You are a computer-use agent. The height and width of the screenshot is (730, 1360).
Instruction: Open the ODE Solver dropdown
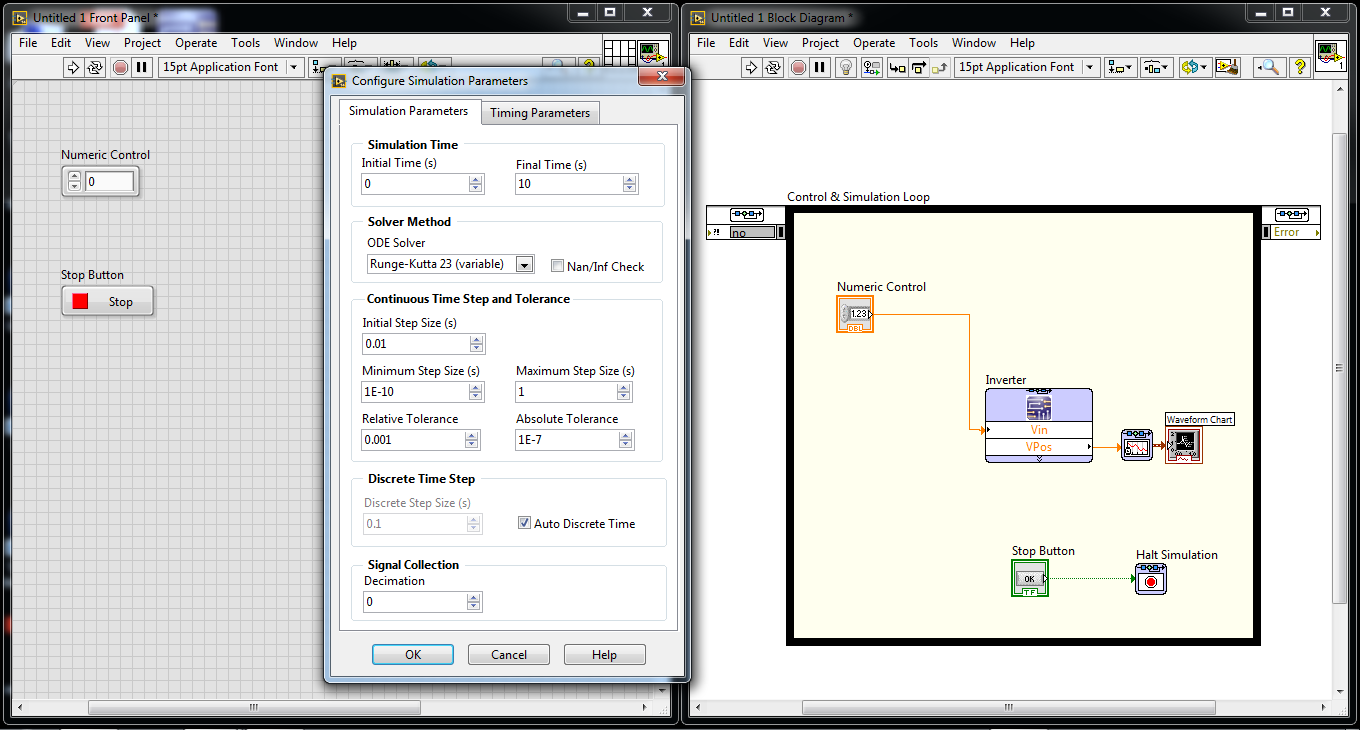click(x=523, y=264)
